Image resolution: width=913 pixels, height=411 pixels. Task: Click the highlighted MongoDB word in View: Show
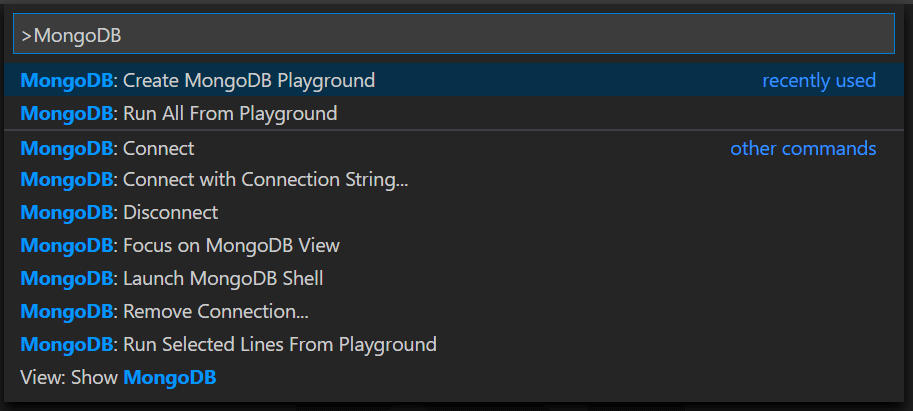click(x=169, y=377)
